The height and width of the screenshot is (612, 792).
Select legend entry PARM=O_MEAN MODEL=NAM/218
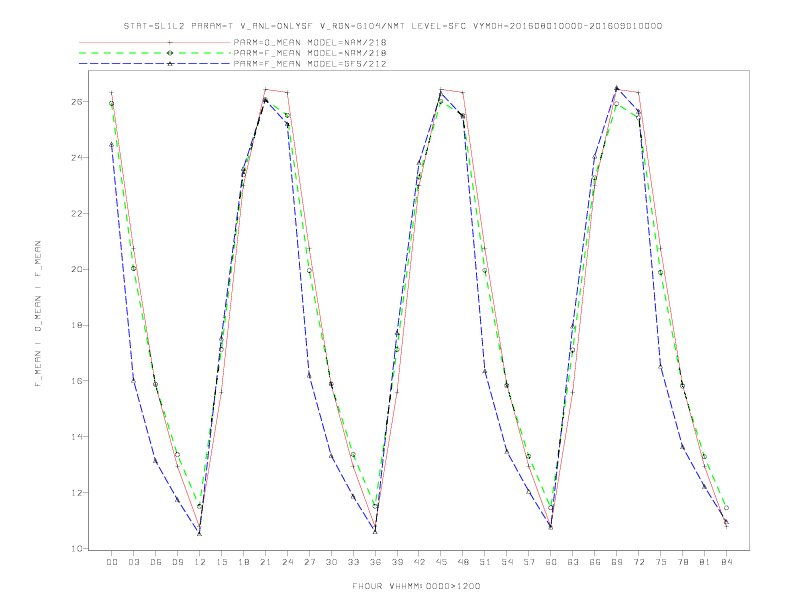click(310, 42)
